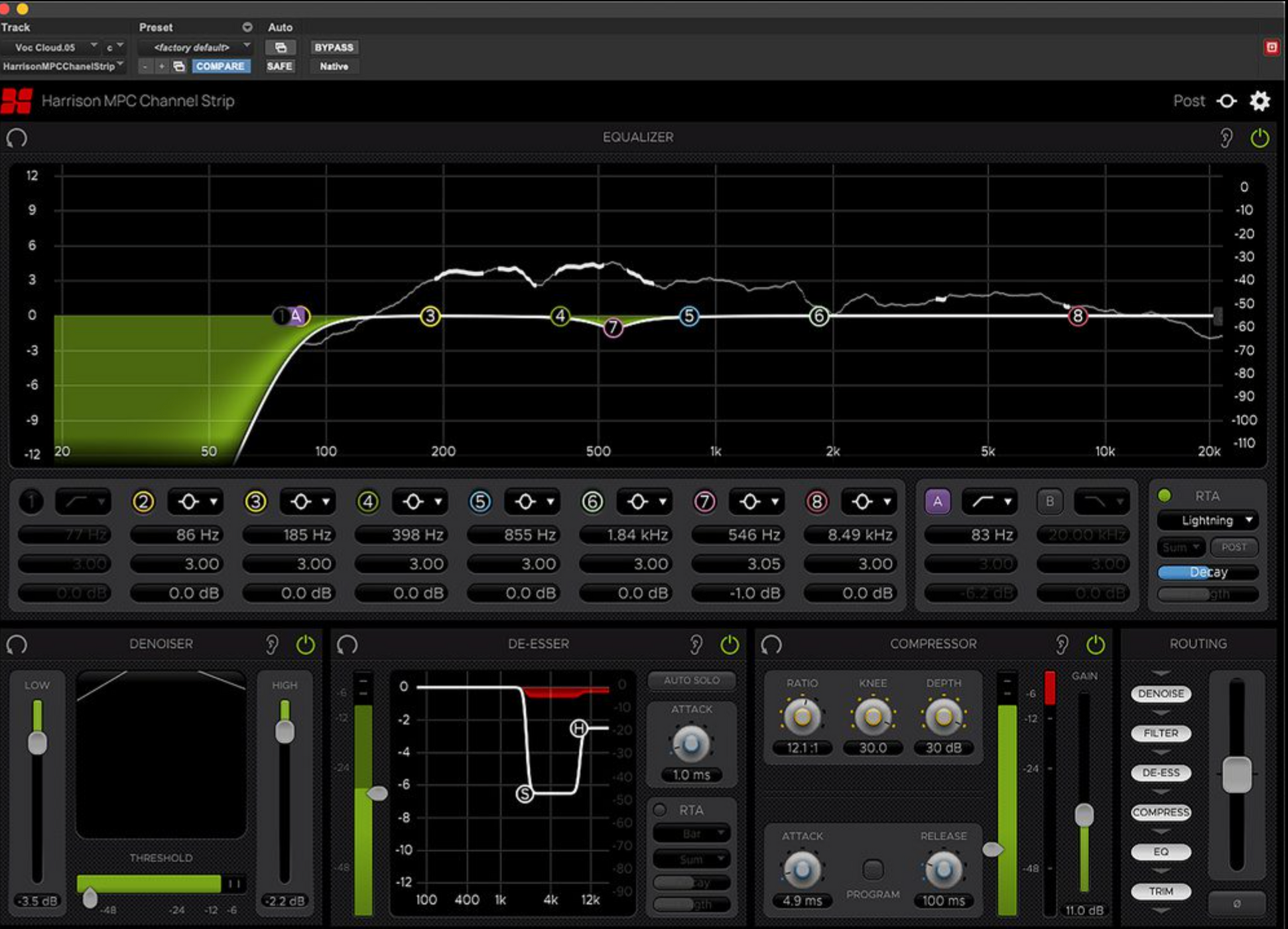
Task: Open the plugin settings gear icon
Action: coord(1261,101)
